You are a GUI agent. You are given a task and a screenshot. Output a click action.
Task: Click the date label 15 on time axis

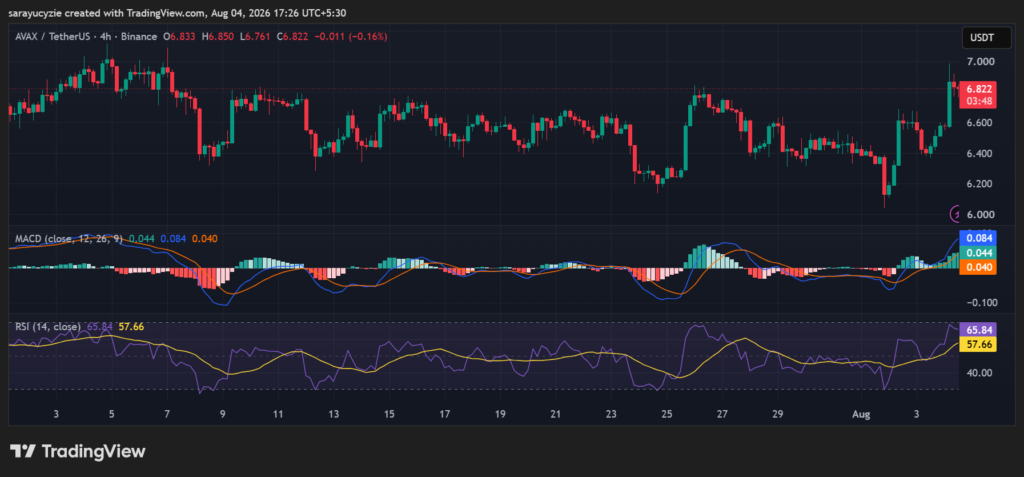tap(389, 414)
